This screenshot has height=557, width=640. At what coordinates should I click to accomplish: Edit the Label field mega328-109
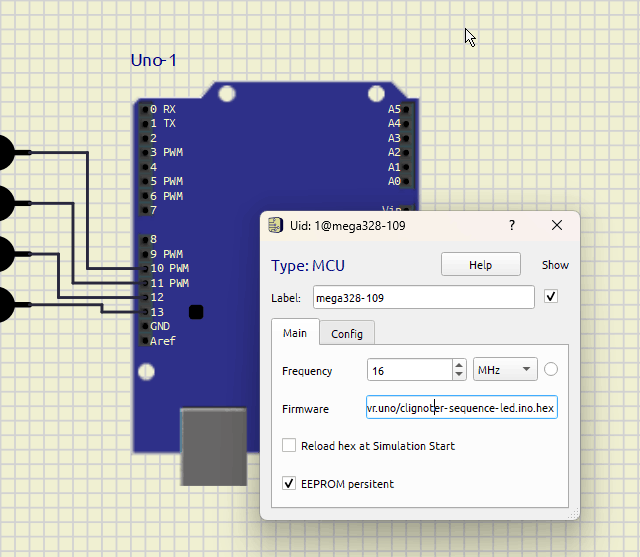point(424,297)
